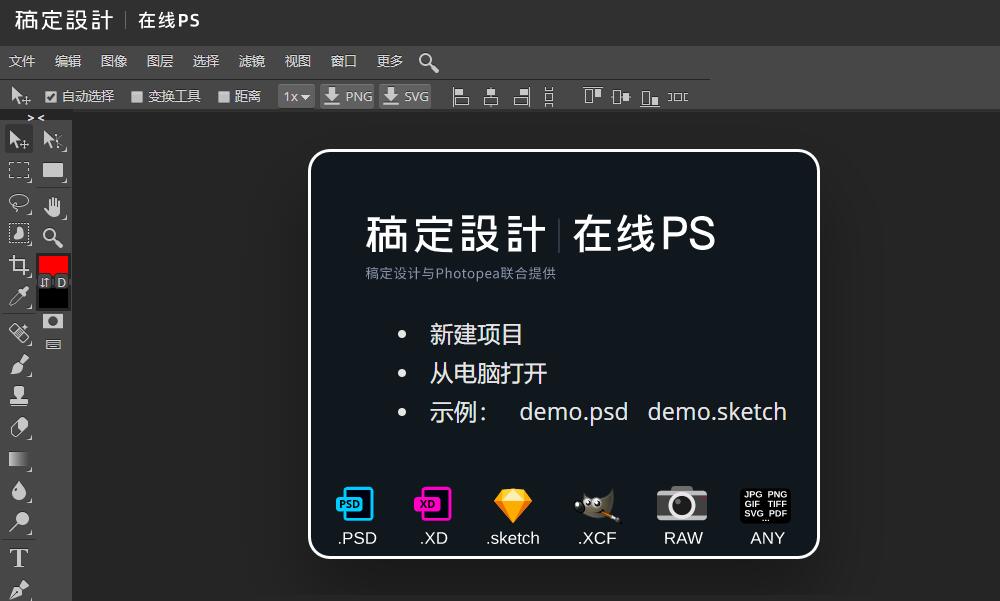Align left edges icon in options bar
The image size is (1000, 601).
point(460,97)
